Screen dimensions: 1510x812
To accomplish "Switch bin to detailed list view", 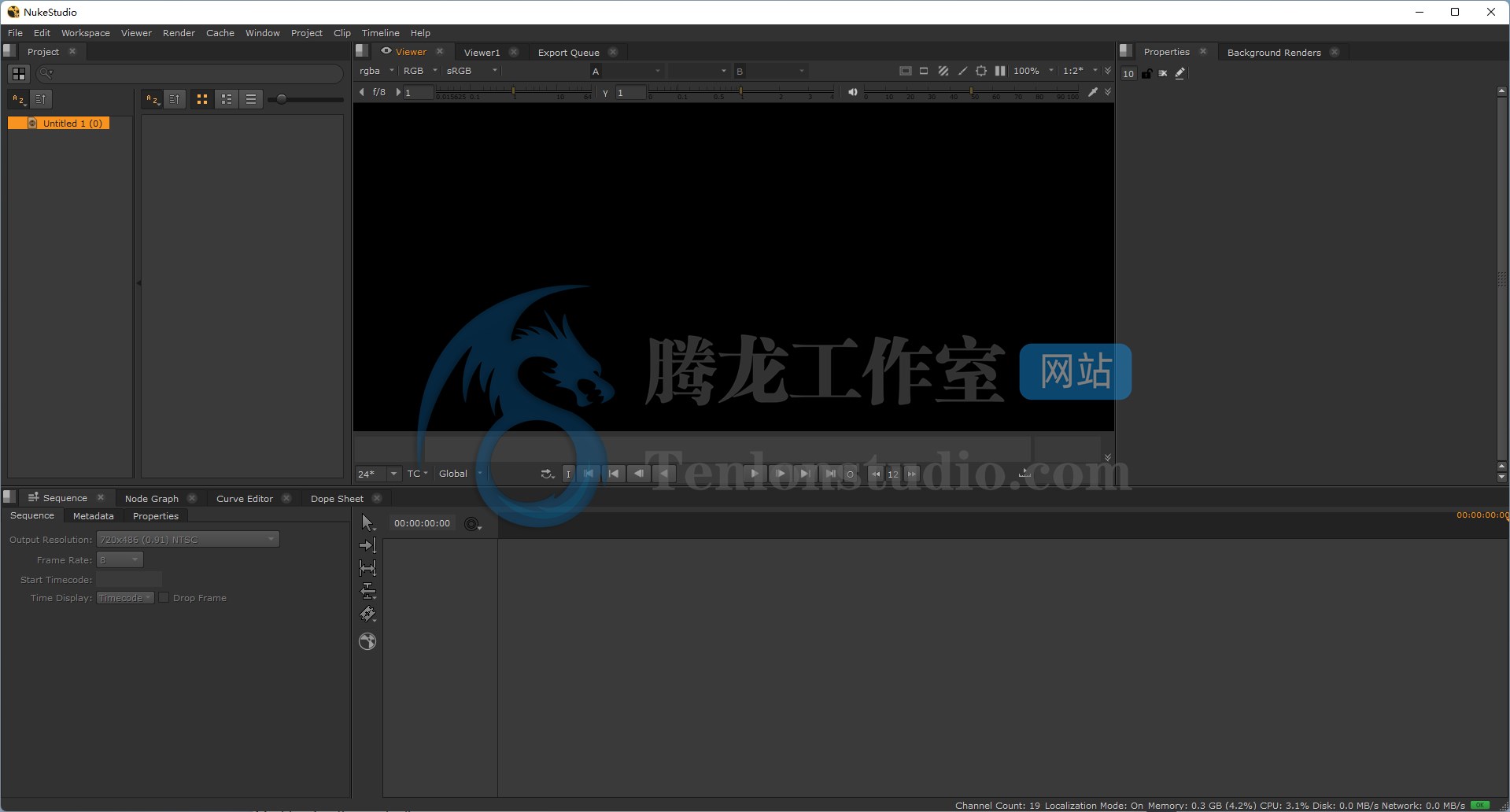I will tap(227, 99).
